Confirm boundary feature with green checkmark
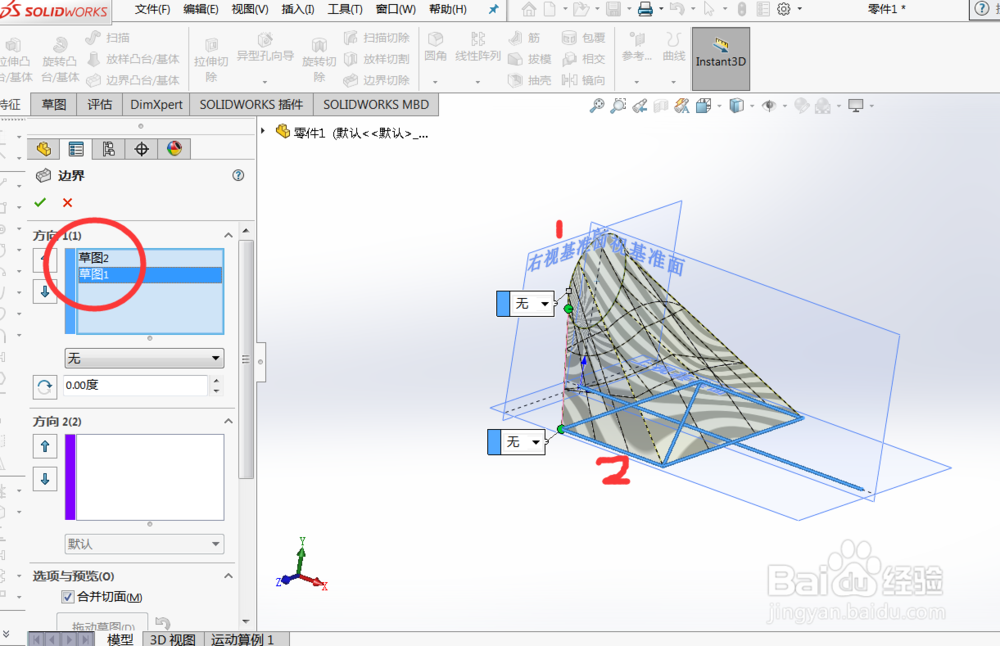The height and width of the screenshot is (646, 1000). click(x=40, y=202)
